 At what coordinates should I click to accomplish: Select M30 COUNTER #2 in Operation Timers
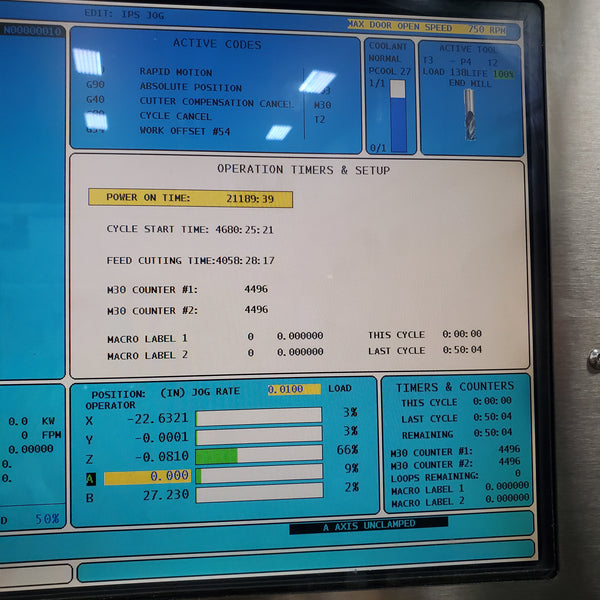187,310
